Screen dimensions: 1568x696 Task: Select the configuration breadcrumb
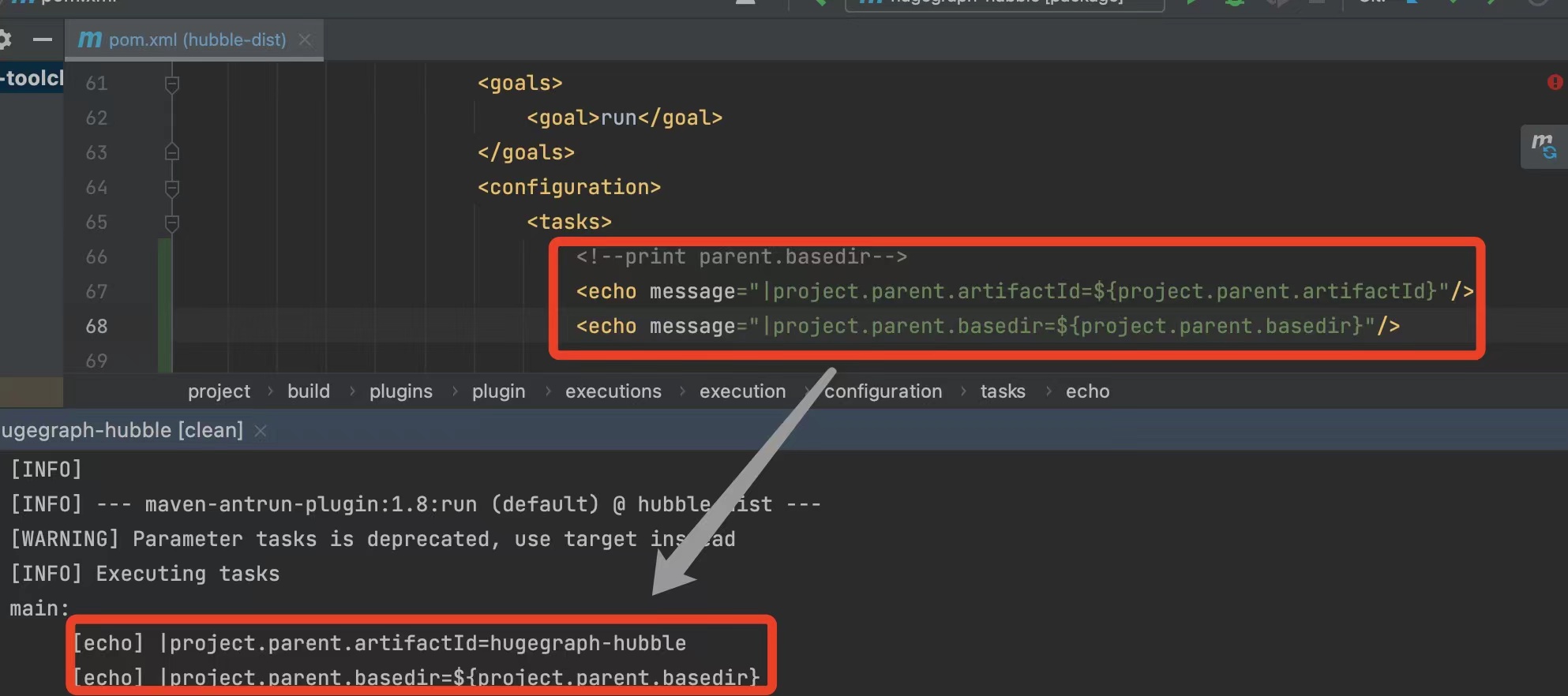coord(883,391)
